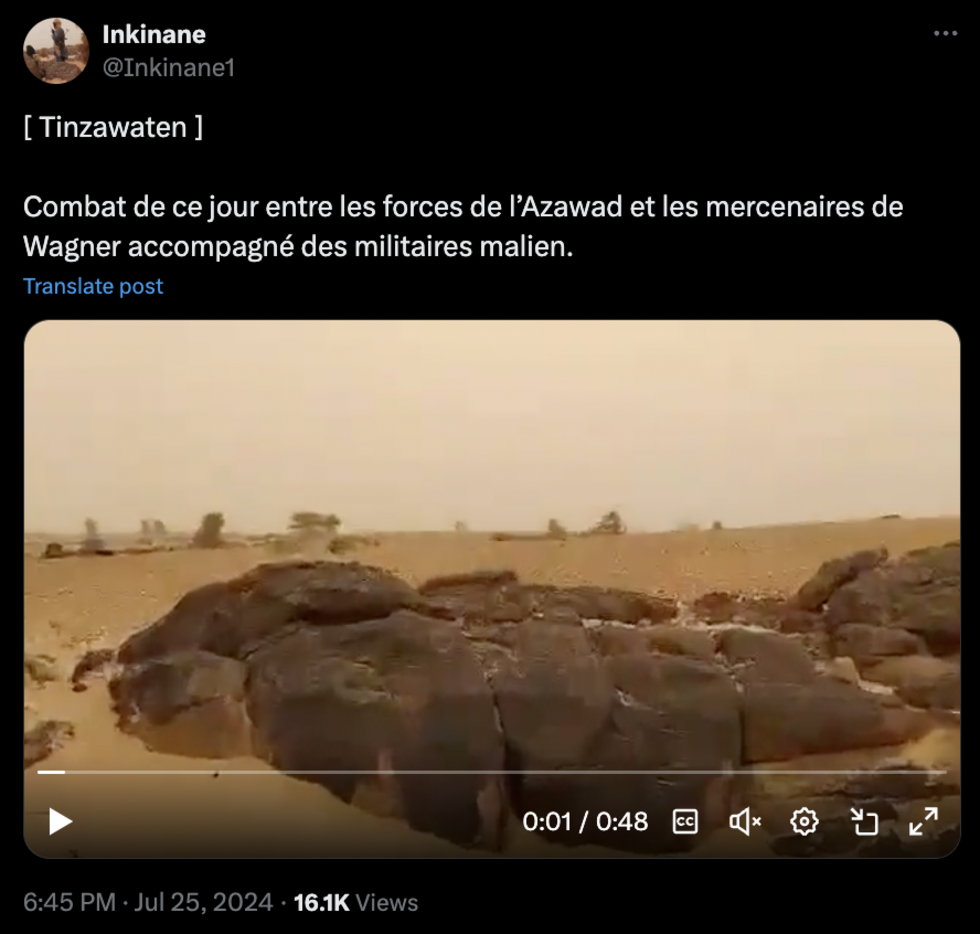Click the elapsed portion of the progress bar

click(51, 772)
